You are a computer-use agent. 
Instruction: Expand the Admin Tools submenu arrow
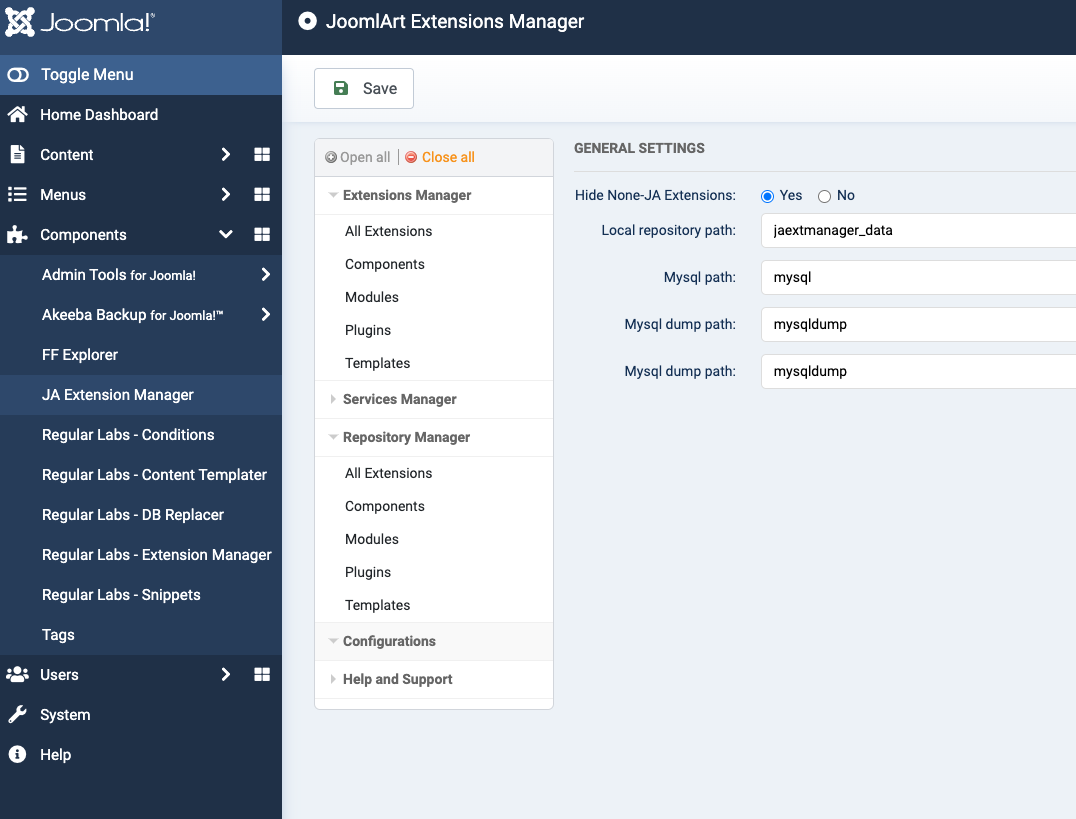pos(266,274)
